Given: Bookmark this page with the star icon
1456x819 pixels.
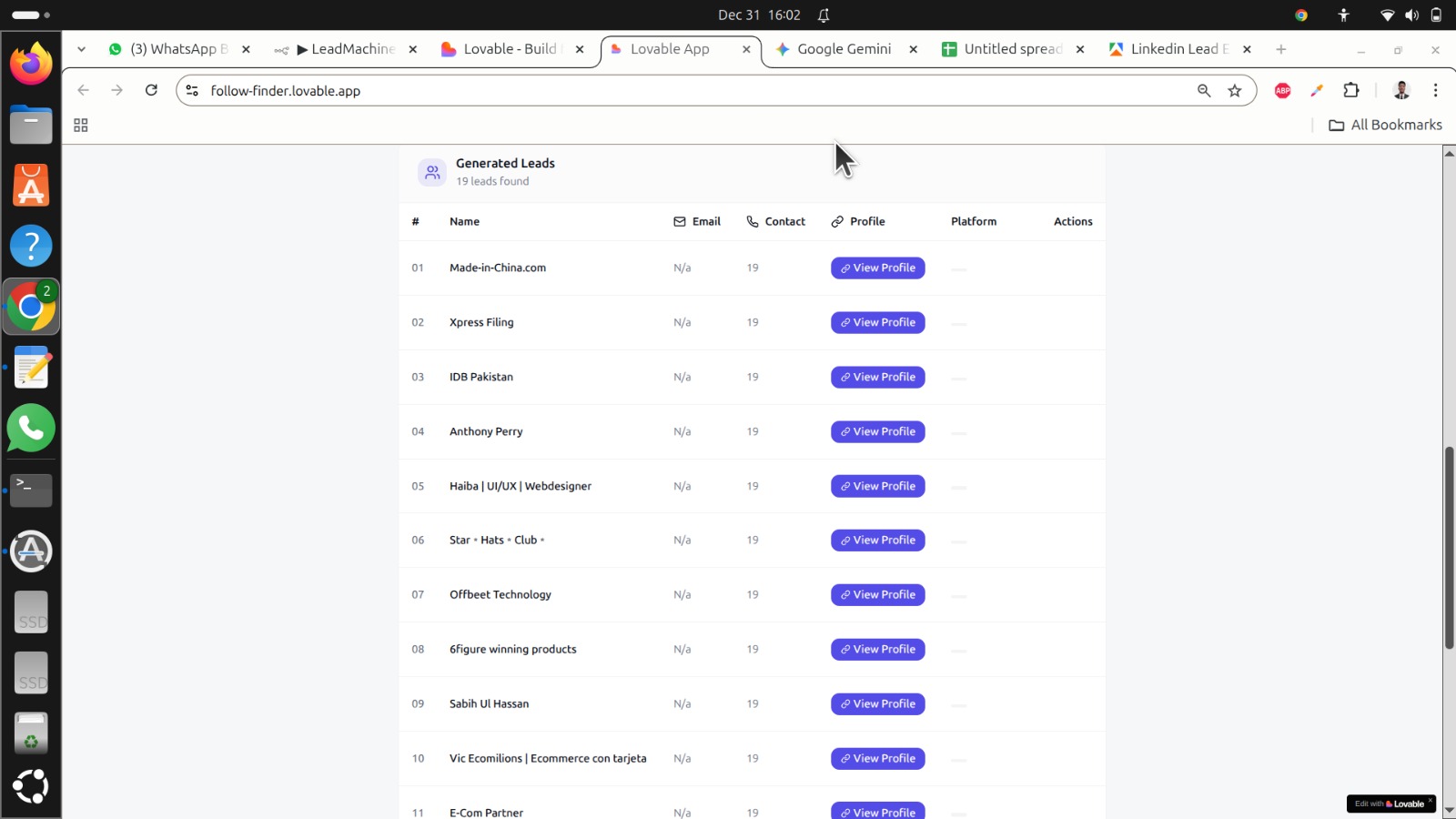Looking at the screenshot, I should [x=1234, y=90].
